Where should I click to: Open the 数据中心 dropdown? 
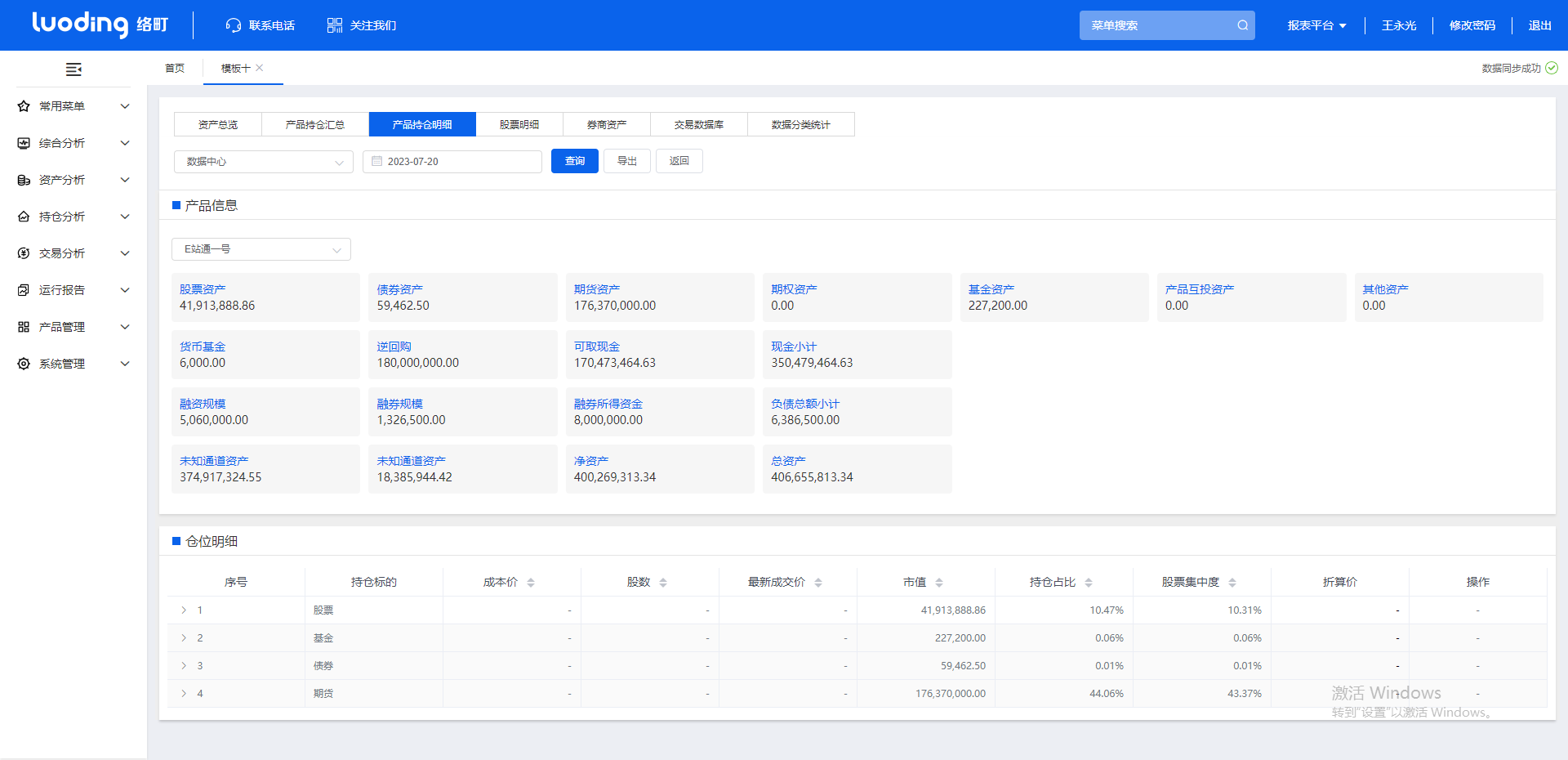click(264, 162)
